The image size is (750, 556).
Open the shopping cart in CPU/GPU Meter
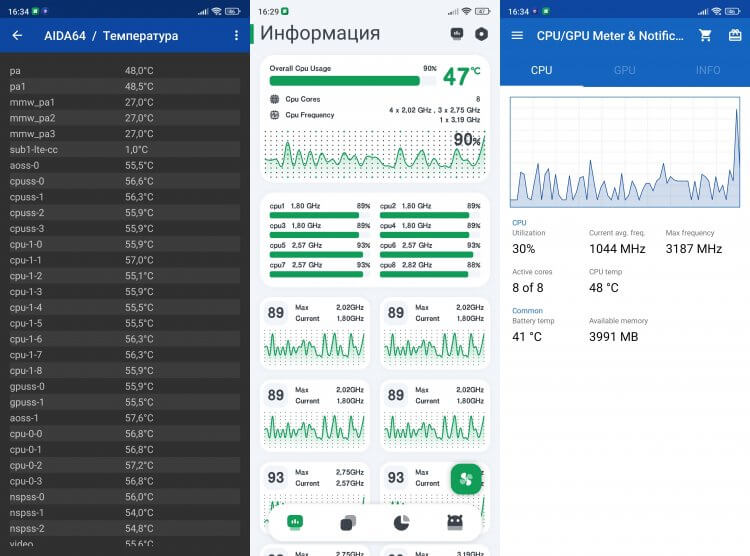705,35
